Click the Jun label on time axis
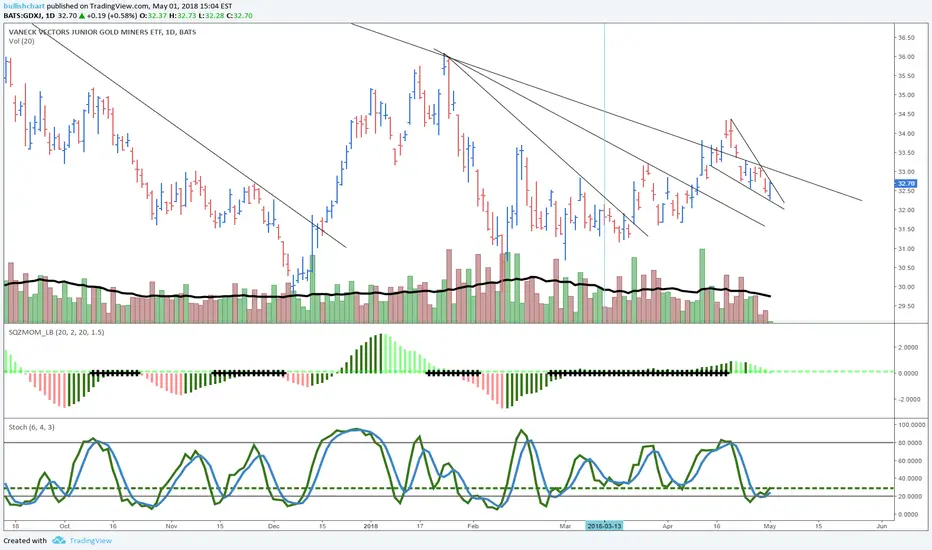The width and height of the screenshot is (932, 550). (x=881, y=526)
